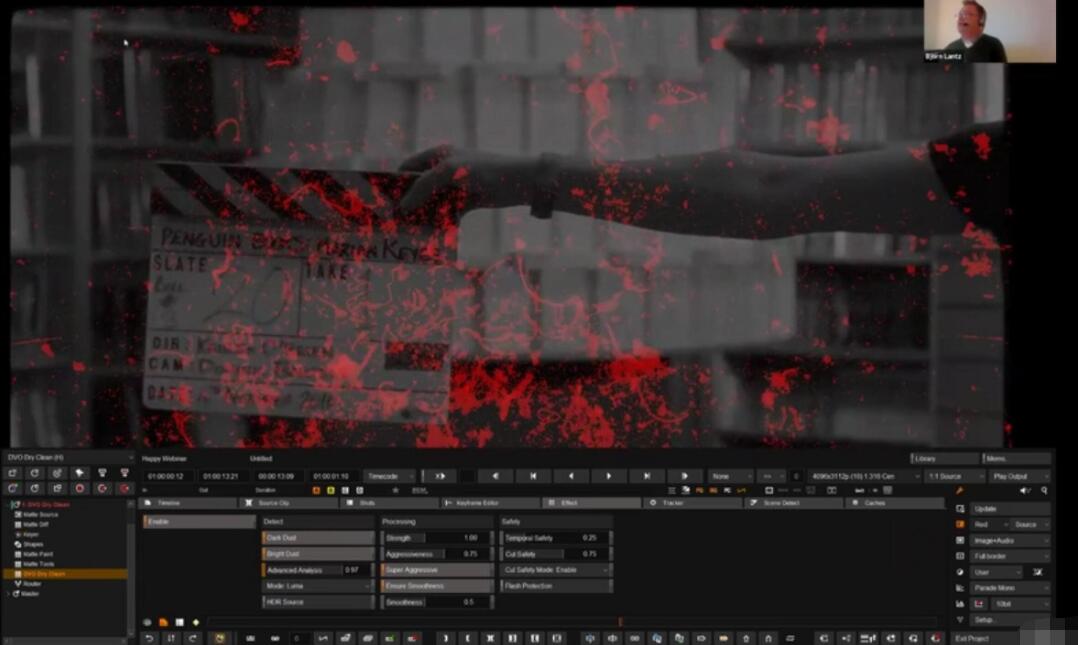This screenshot has width=1078, height=645.
Task: Switch to the Timeline tab
Action: pos(188,503)
